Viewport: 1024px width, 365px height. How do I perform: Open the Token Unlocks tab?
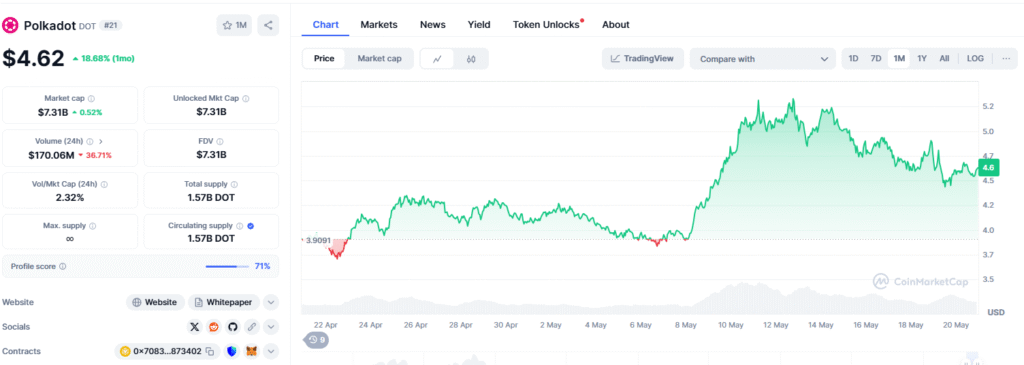pyautogui.click(x=547, y=25)
